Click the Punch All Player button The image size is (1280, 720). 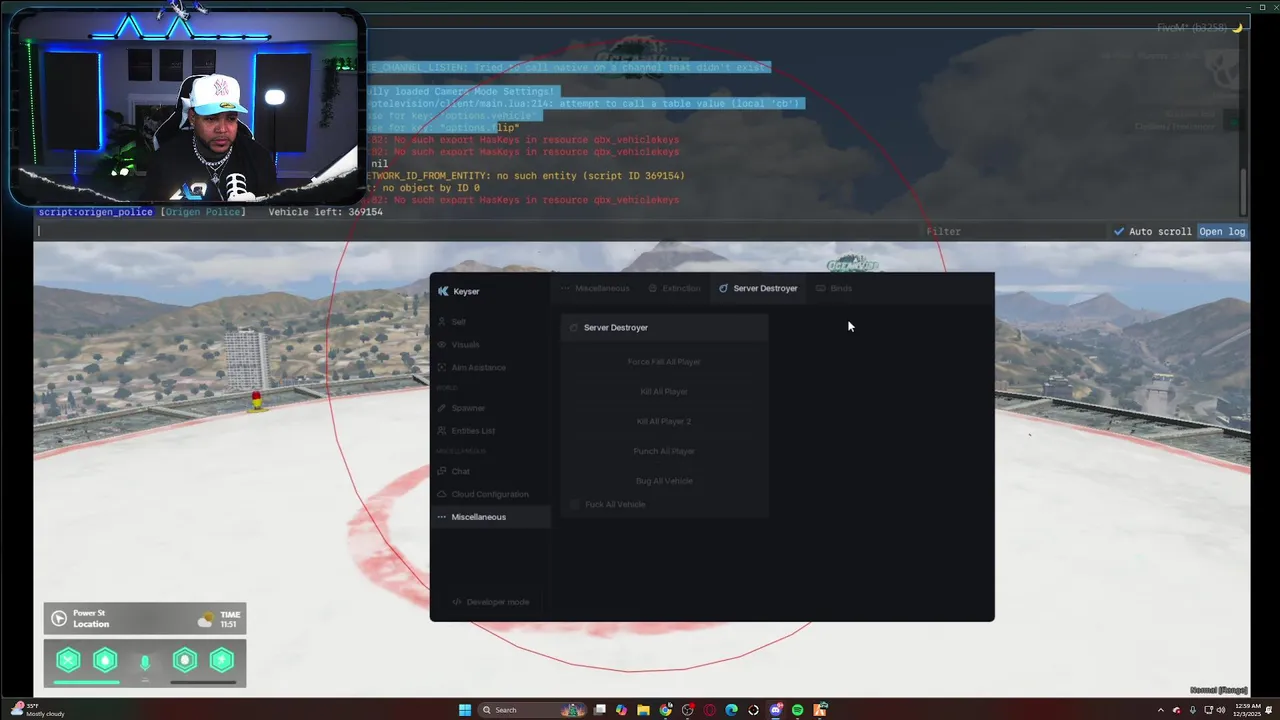pyautogui.click(x=664, y=451)
